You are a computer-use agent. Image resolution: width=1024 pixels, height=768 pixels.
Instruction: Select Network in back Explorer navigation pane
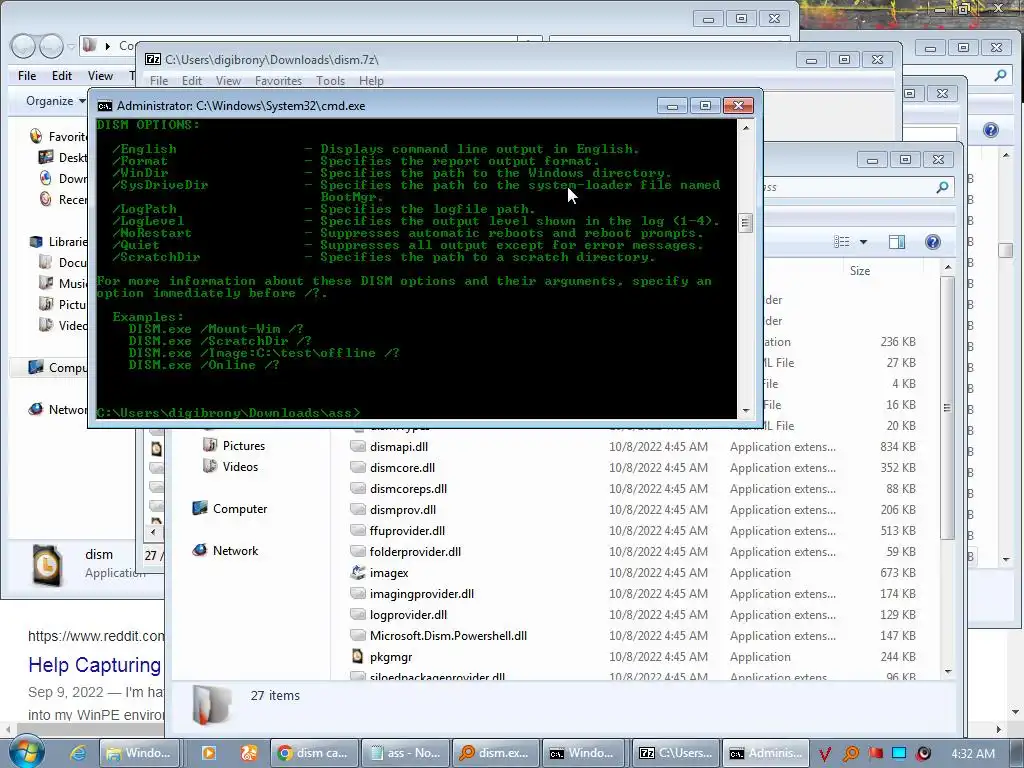tap(57, 409)
